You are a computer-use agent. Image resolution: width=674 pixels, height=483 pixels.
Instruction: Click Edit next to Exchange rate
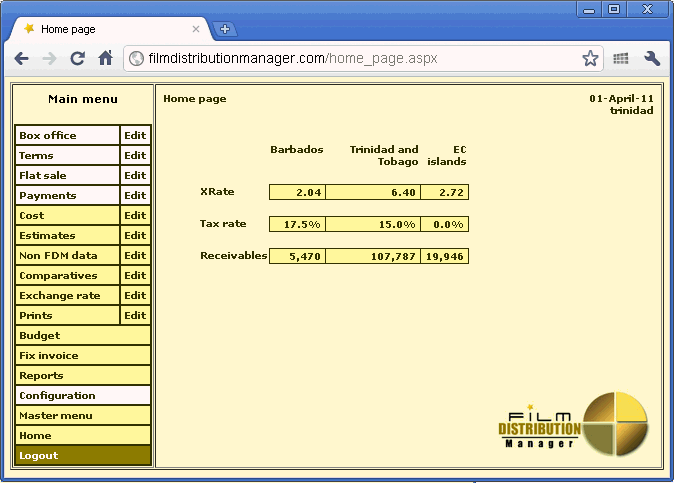(135, 296)
